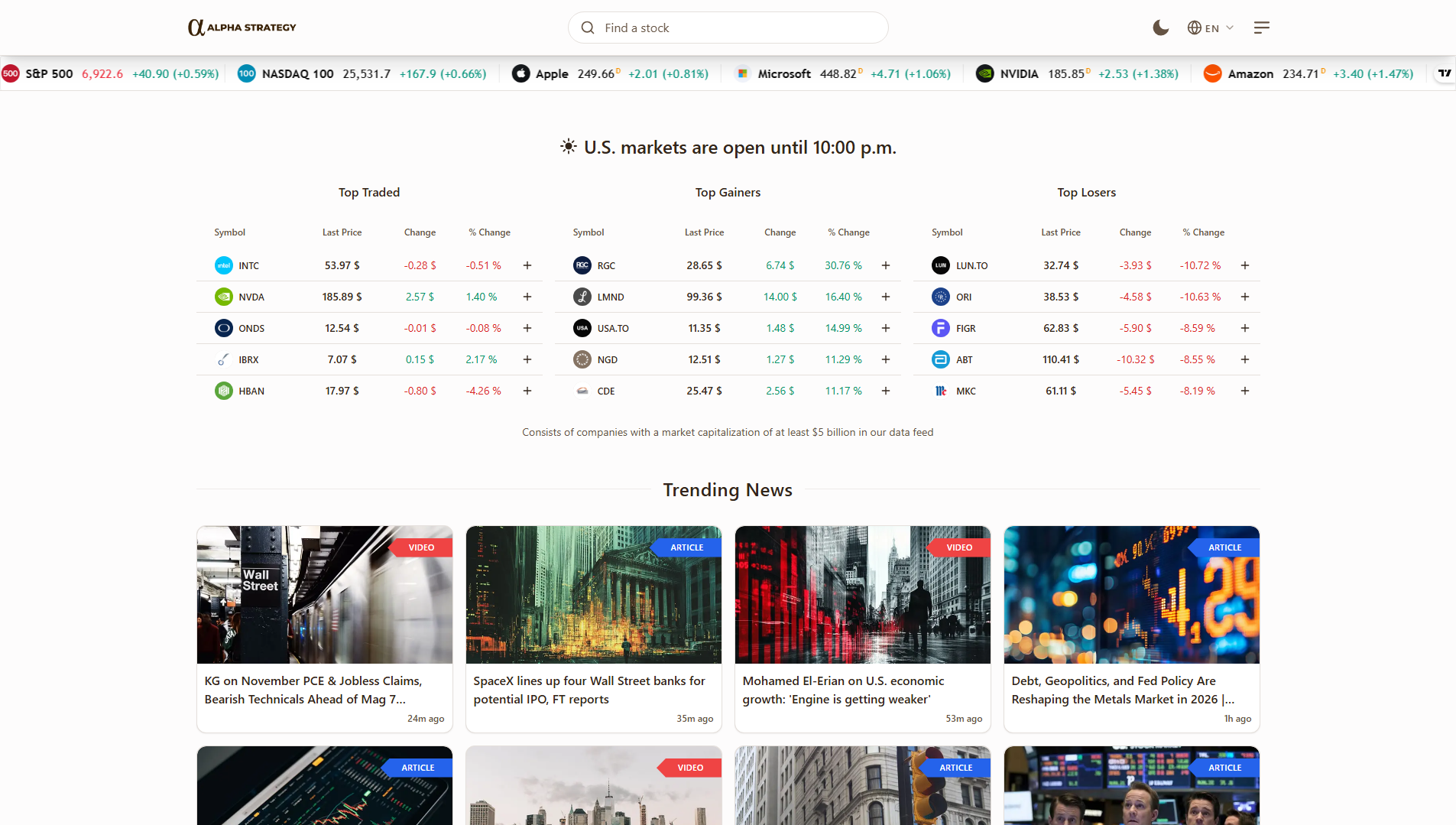Screen dimensions: 1456x825
Task: Click the TradingView logo on the ticker tape
Action: [x=1445, y=73]
